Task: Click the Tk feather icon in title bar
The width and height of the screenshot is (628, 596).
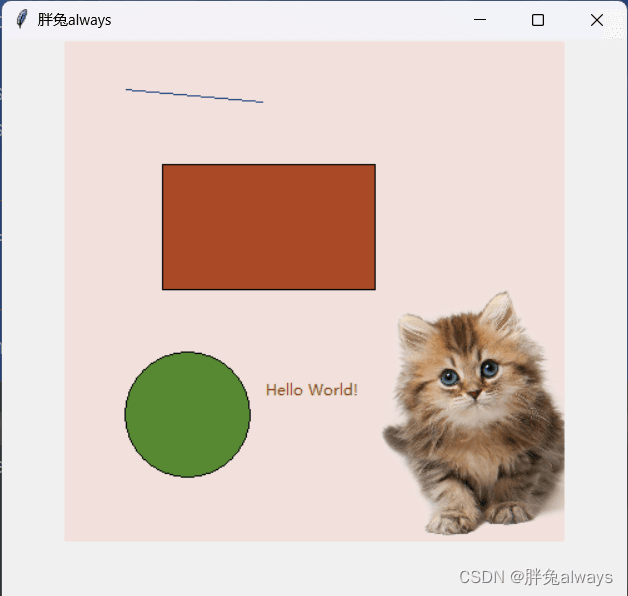Action: click(x=22, y=19)
